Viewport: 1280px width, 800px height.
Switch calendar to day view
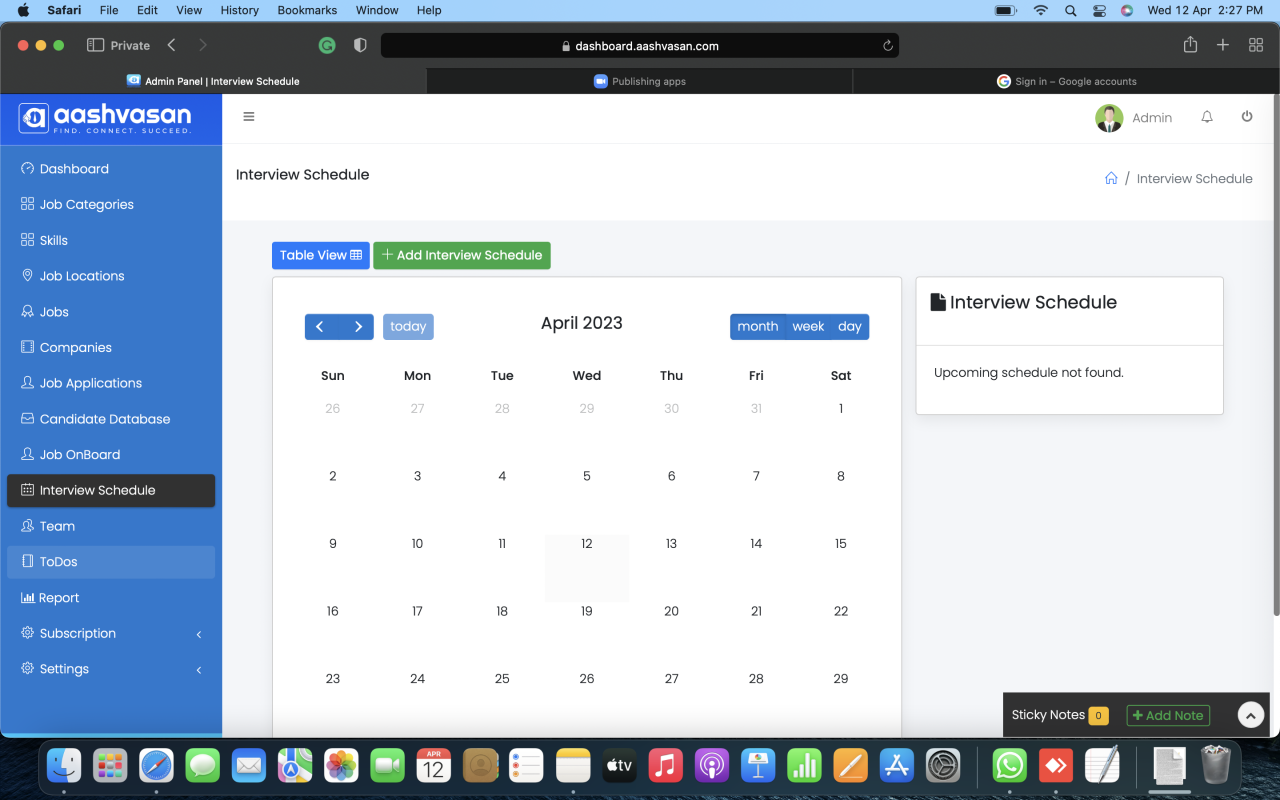850,327
